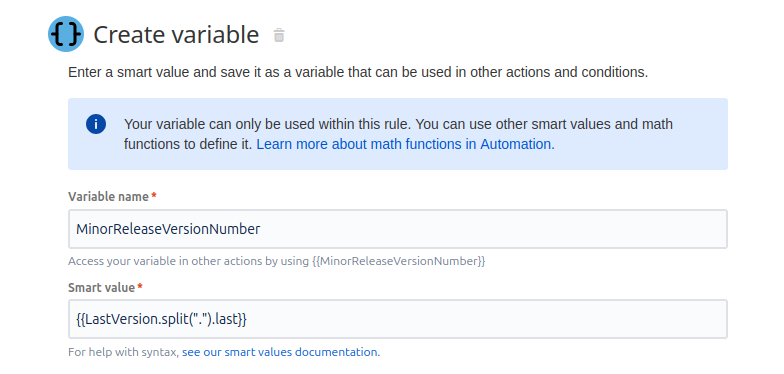
Task: Place cursor in LastVersion.split smart value text
Action: tap(161, 320)
